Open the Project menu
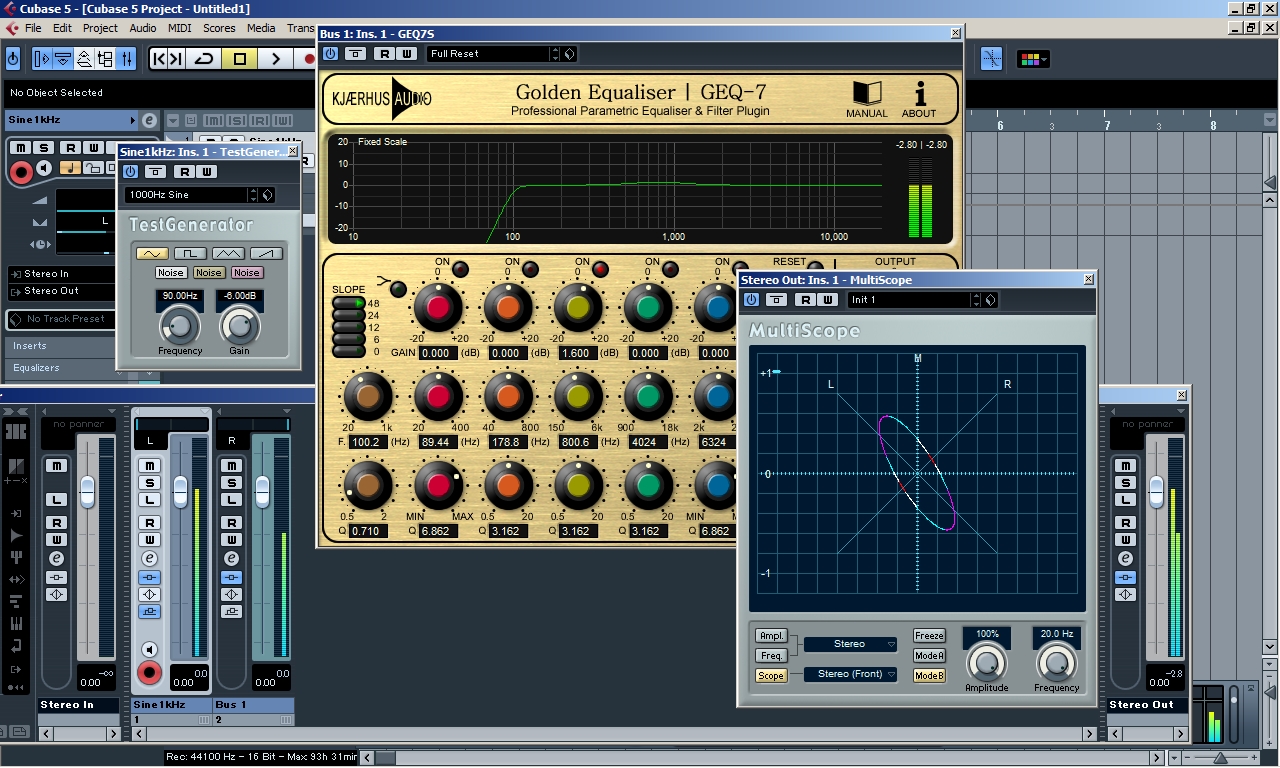 pos(100,28)
